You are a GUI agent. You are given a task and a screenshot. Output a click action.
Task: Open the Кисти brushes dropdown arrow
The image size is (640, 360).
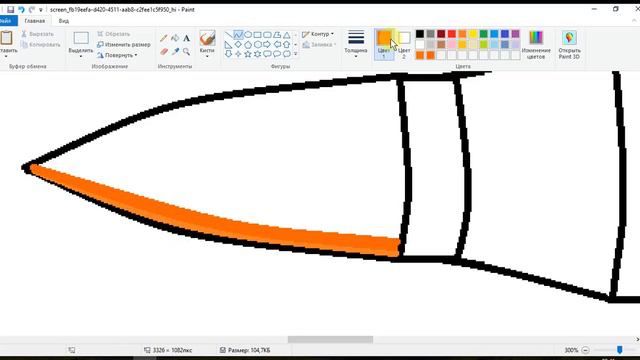click(207, 56)
